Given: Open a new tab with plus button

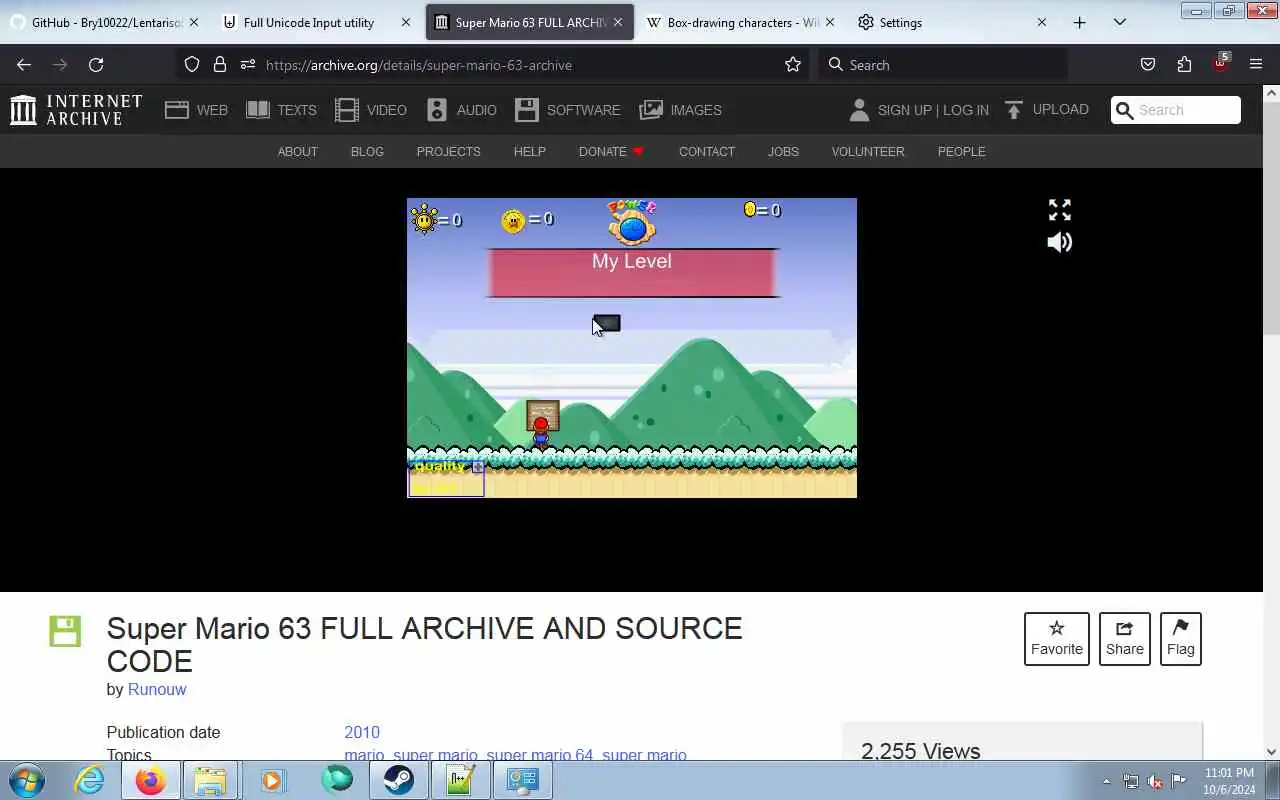Looking at the screenshot, I should pos(1079,22).
